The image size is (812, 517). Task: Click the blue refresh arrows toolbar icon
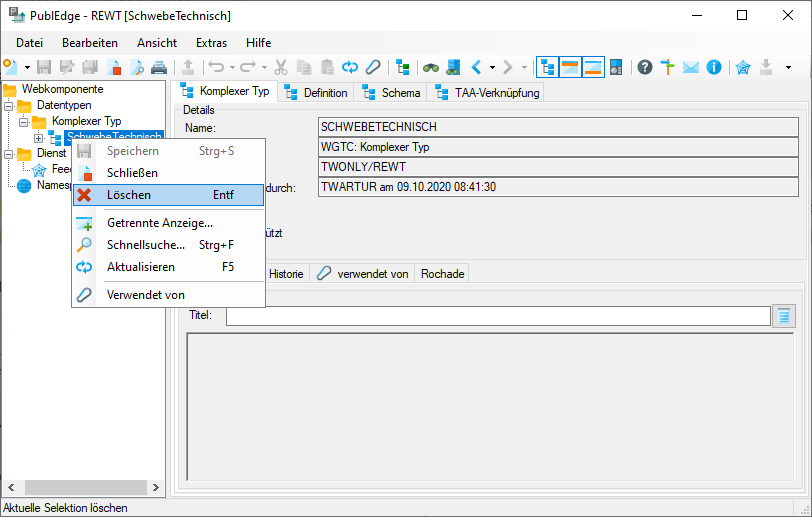[x=350, y=67]
